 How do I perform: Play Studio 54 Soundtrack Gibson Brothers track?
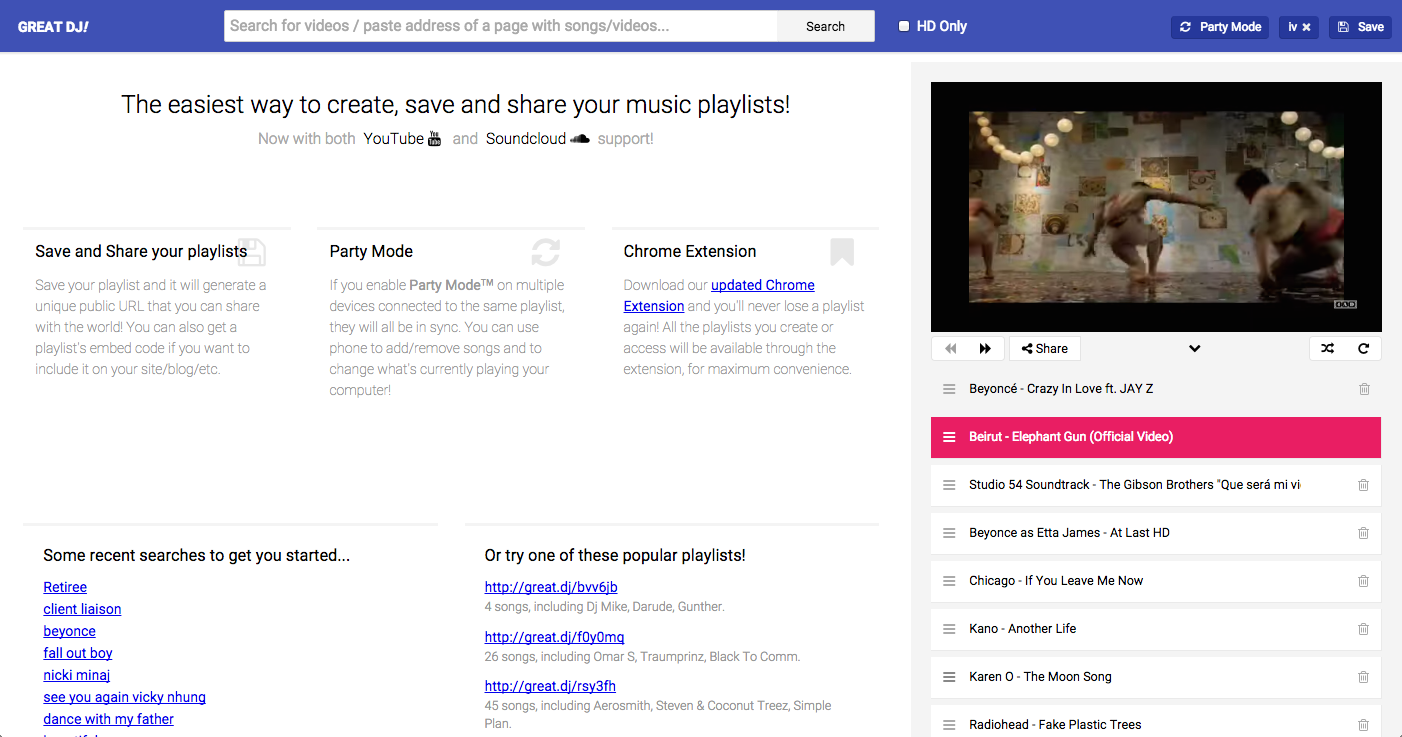1135,485
